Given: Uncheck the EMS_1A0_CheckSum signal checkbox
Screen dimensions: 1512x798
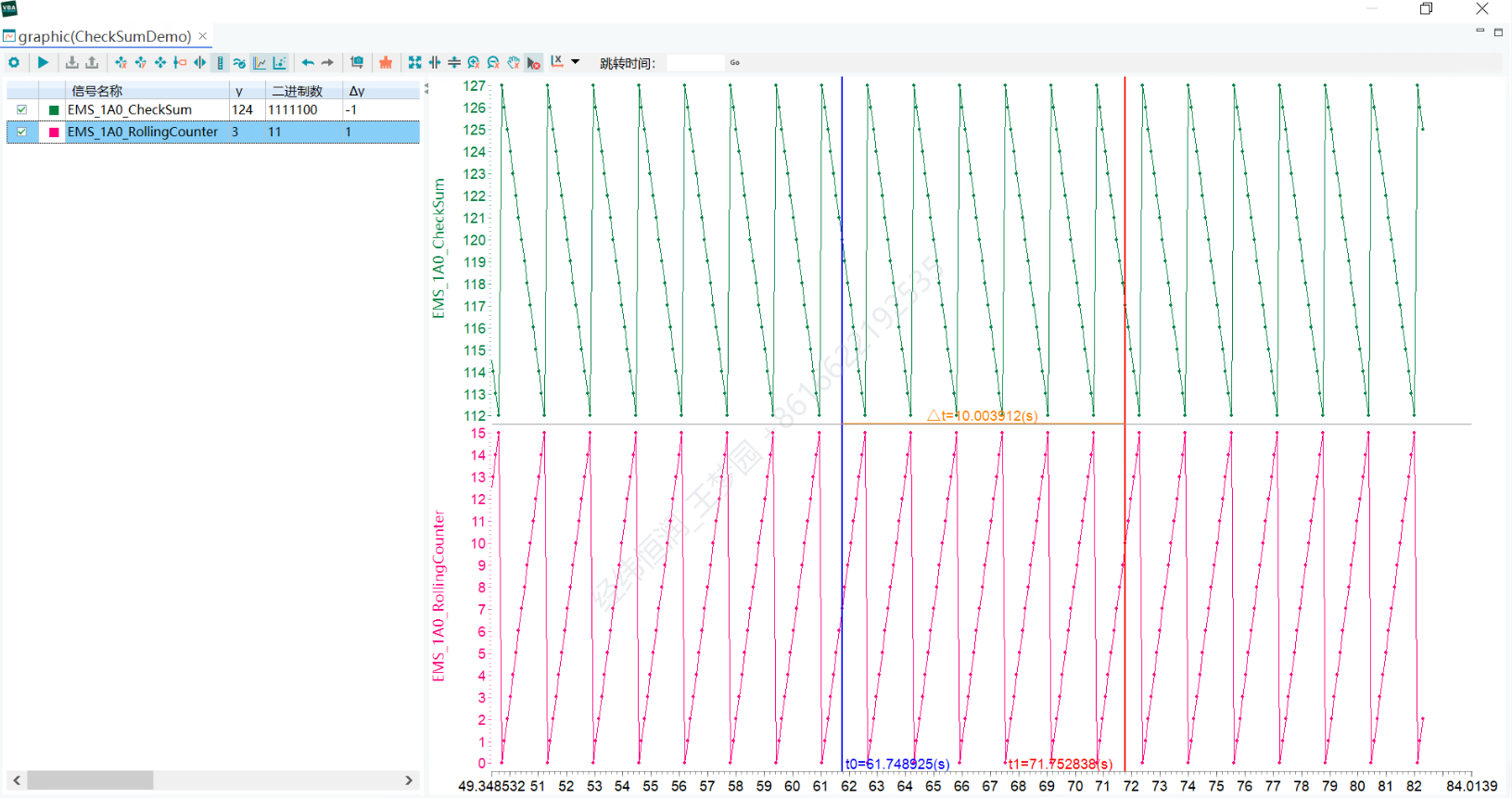Looking at the screenshot, I should (x=22, y=109).
